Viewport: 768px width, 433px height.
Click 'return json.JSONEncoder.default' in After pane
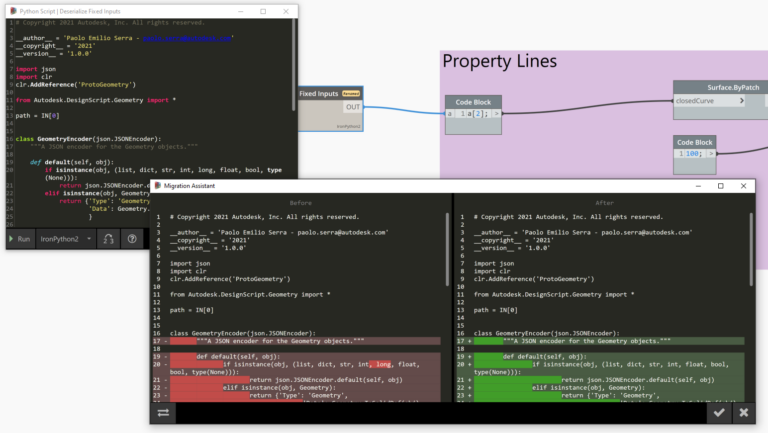[638, 380]
